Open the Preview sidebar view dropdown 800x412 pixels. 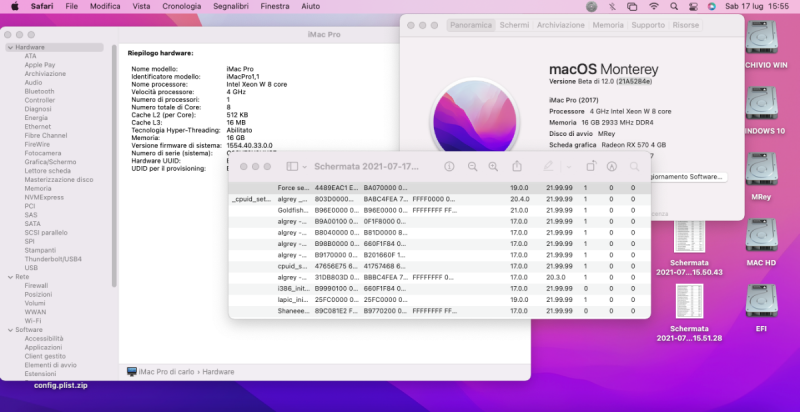[x=297, y=166]
